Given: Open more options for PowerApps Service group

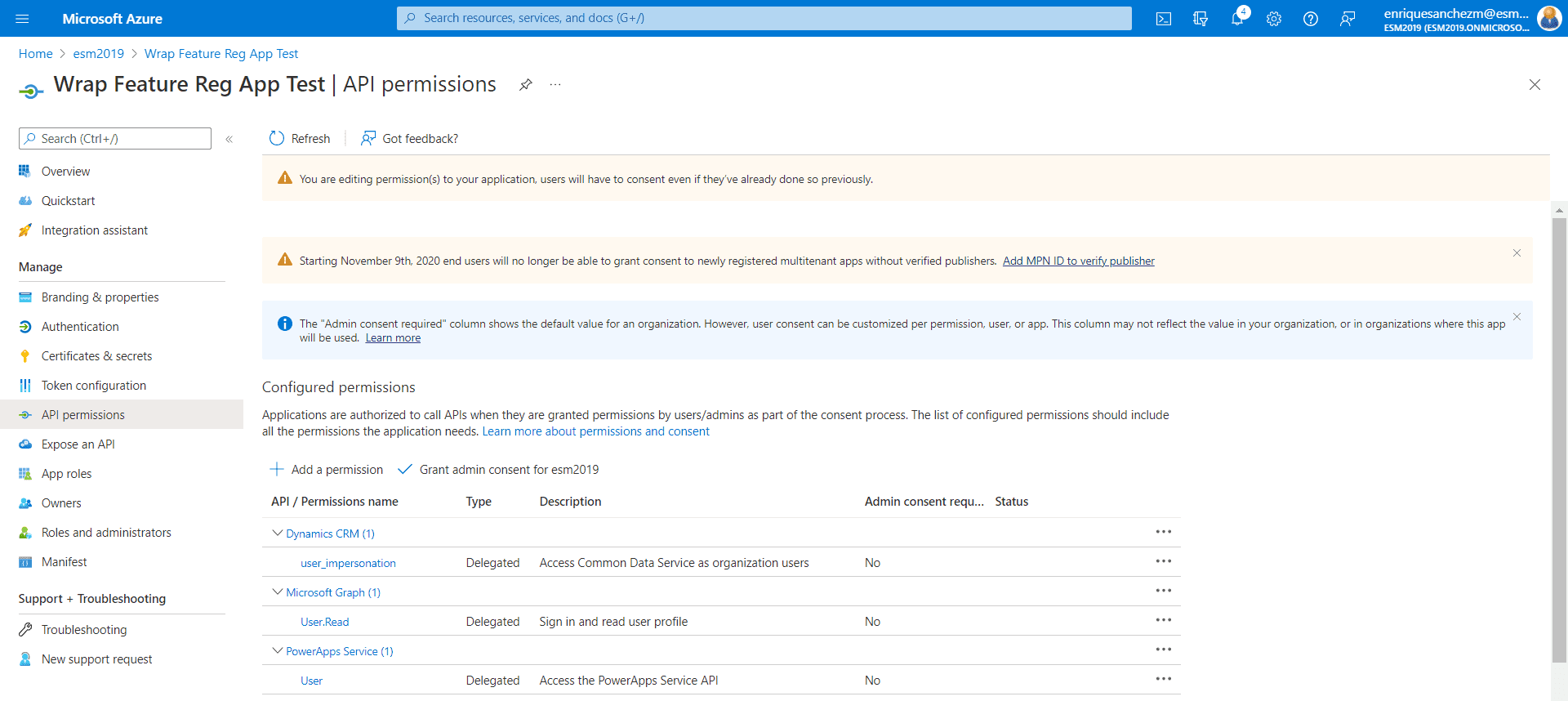Looking at the screenshot, I should [1164, 650].
